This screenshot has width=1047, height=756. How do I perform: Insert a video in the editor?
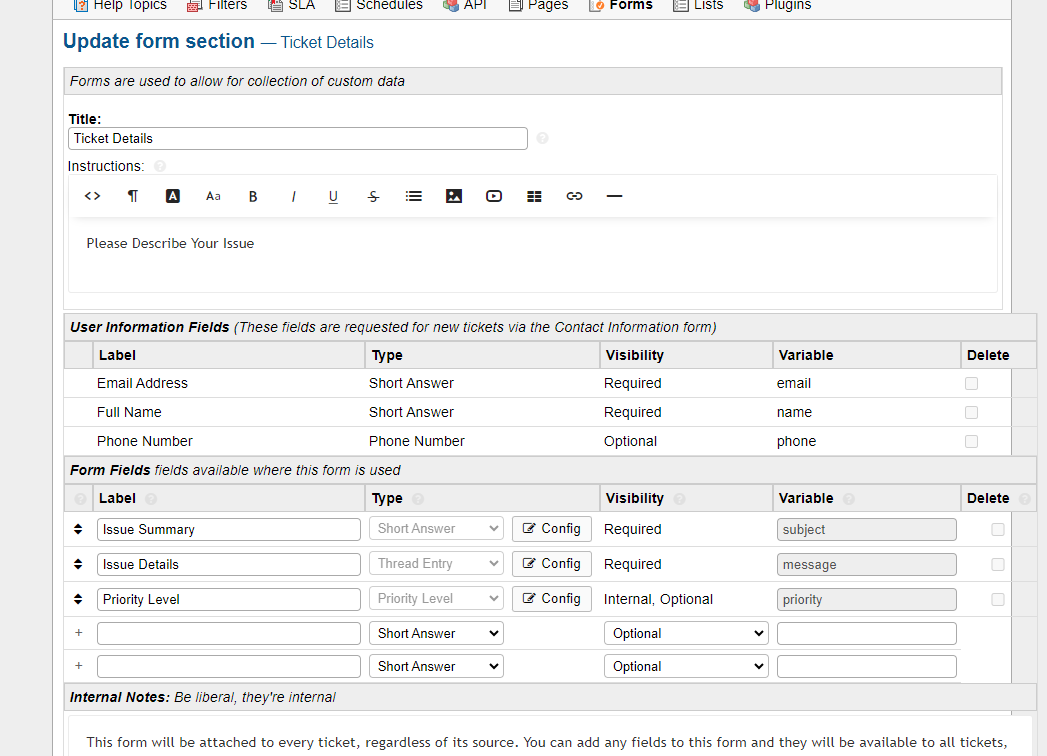click(x=494, y=196)
